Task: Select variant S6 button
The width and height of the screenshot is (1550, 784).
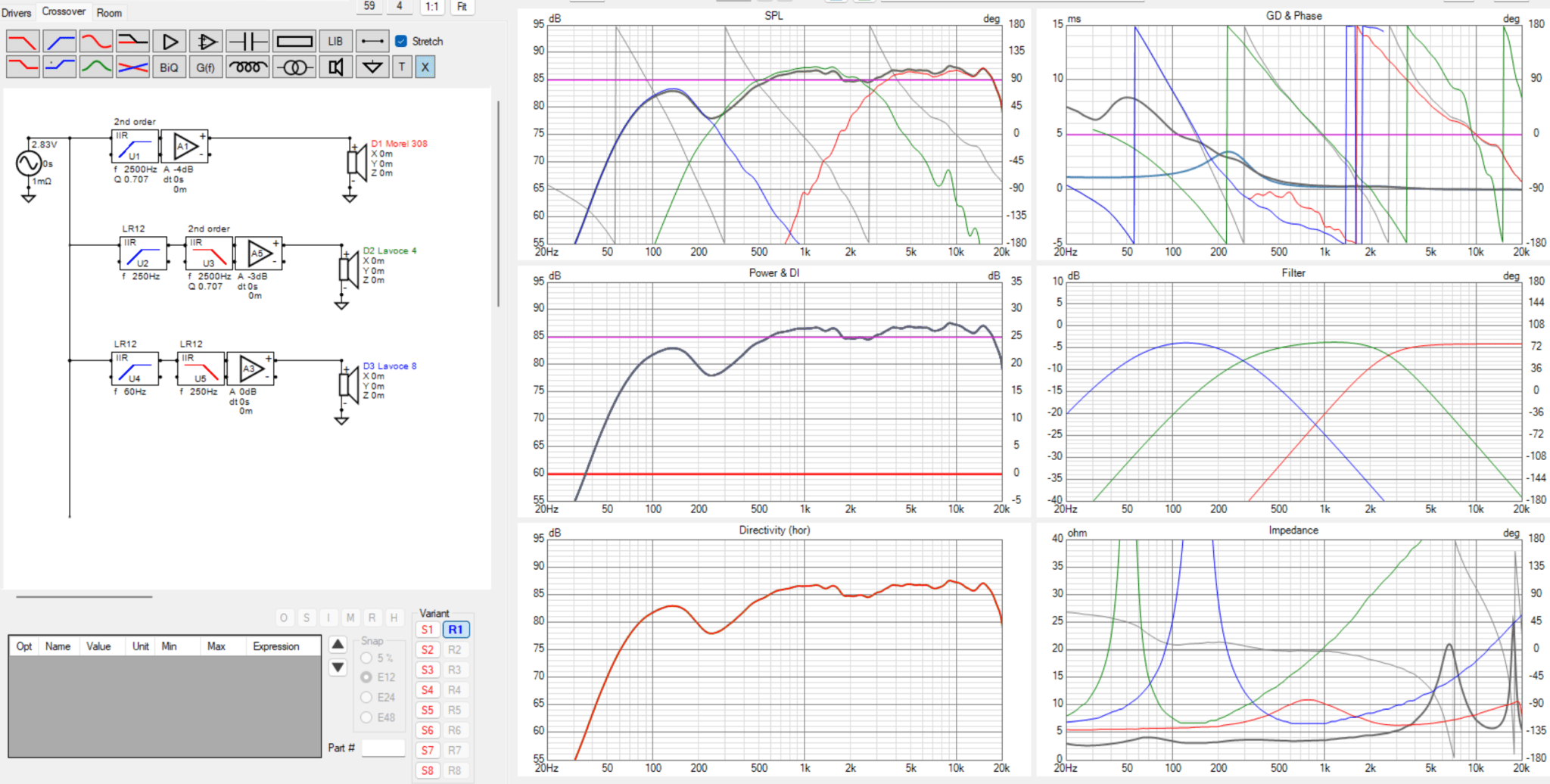Action: [x=428, y=730]
